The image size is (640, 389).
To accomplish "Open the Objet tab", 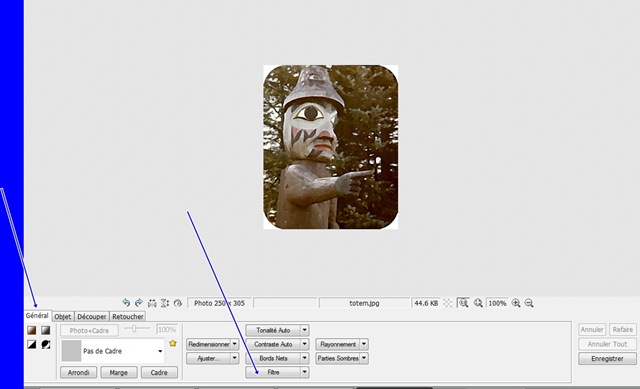I will [63, 316].
